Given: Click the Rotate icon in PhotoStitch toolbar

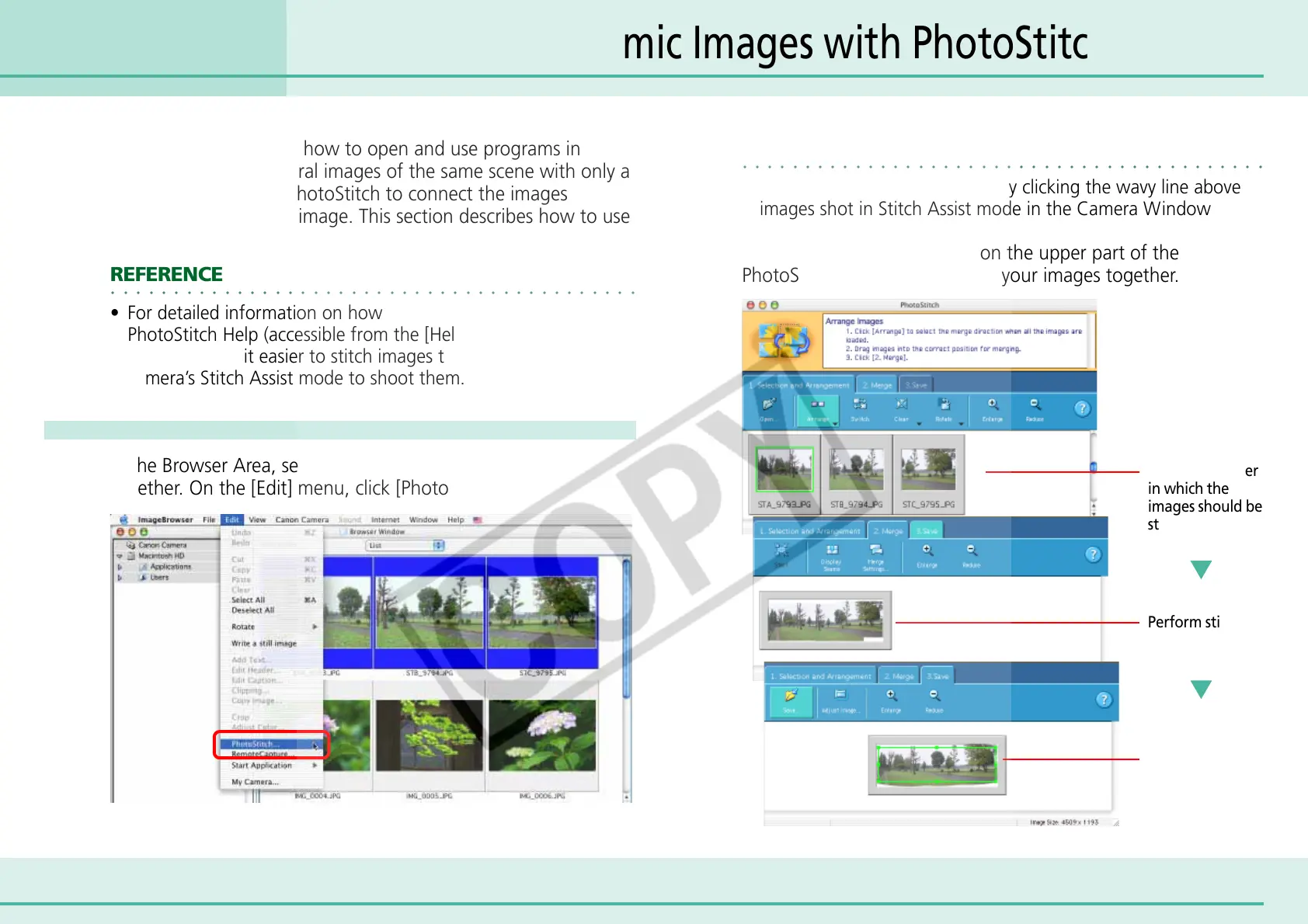Looking at the screenshot, I should 944,409.
